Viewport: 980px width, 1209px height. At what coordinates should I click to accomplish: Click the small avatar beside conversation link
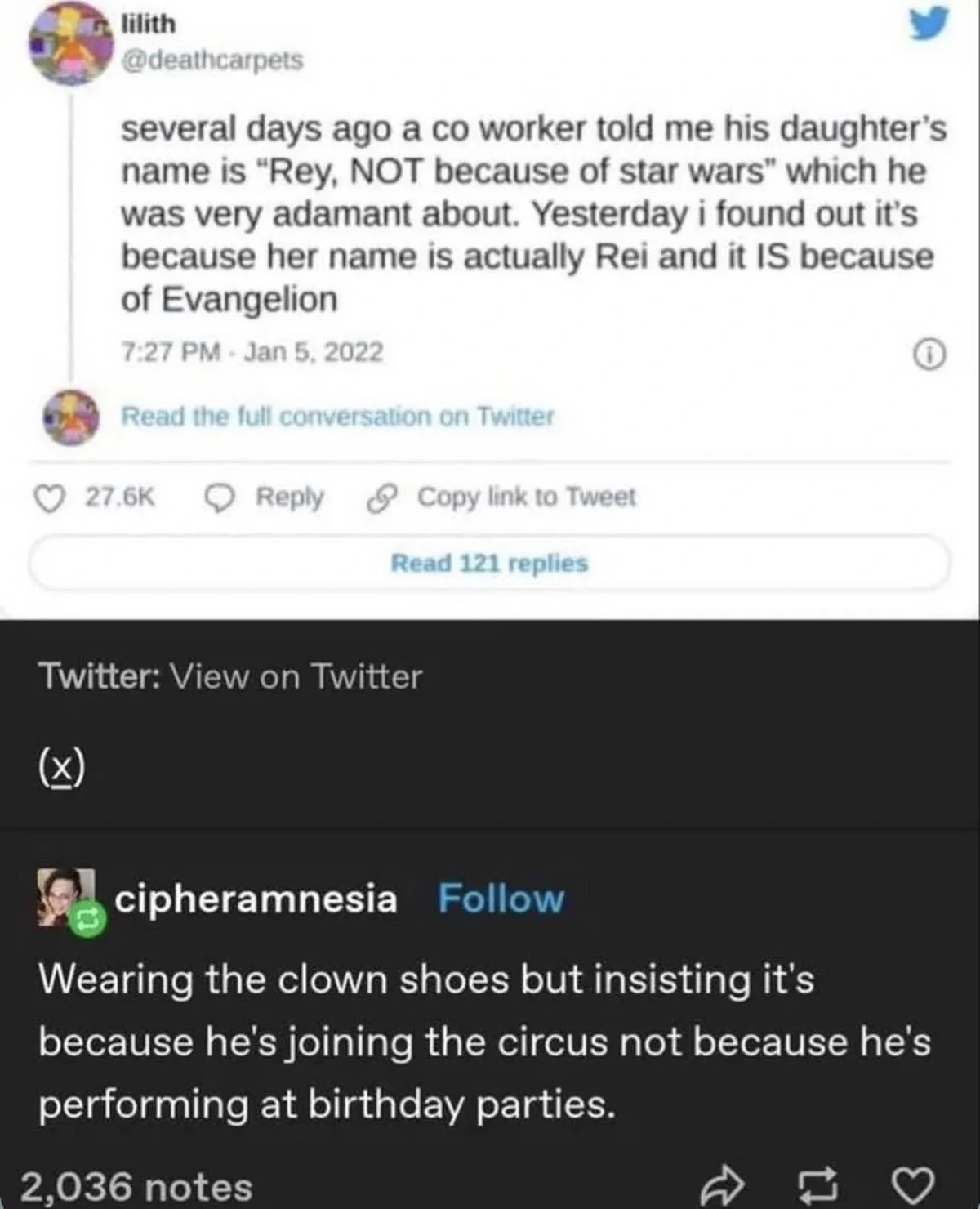coord(71,417)
